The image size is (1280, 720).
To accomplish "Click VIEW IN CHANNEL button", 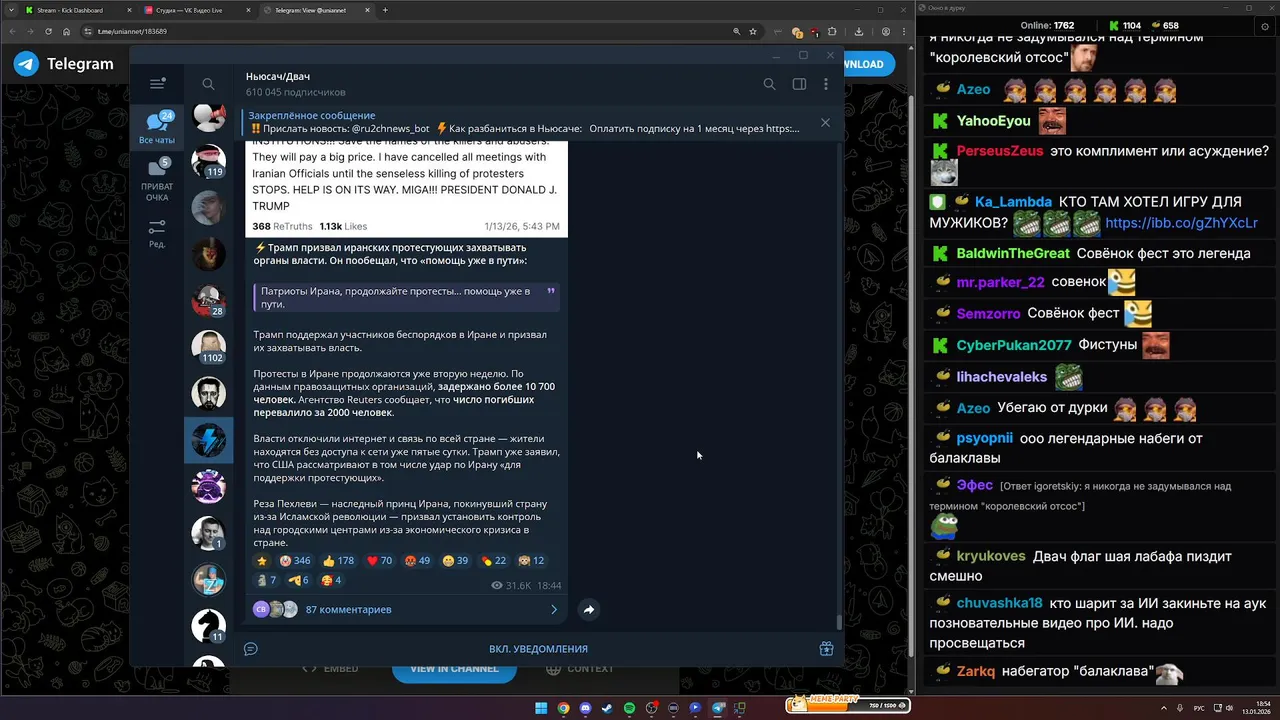I will [454, 669].
